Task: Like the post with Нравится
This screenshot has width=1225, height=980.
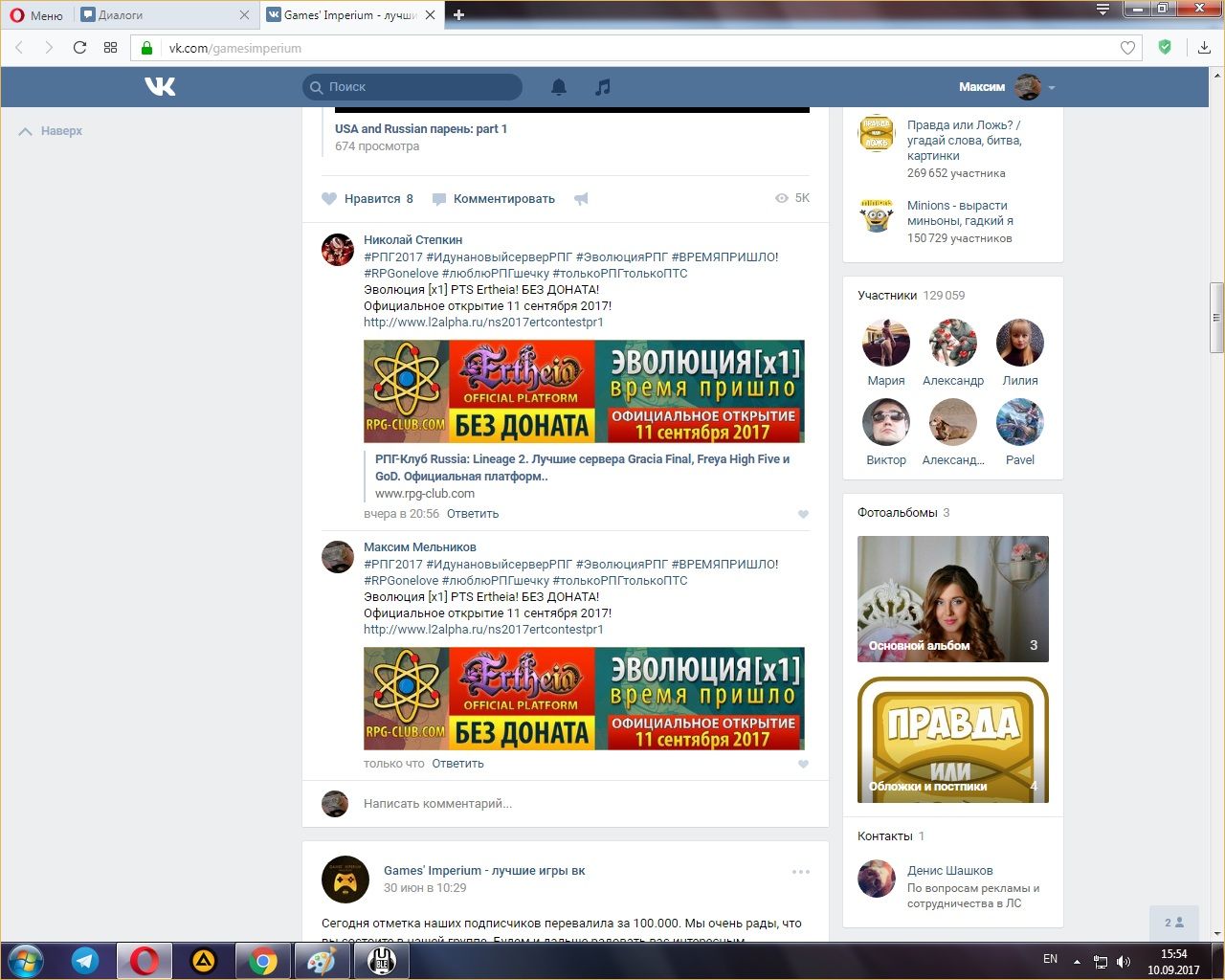Action: tap(367, 199)
